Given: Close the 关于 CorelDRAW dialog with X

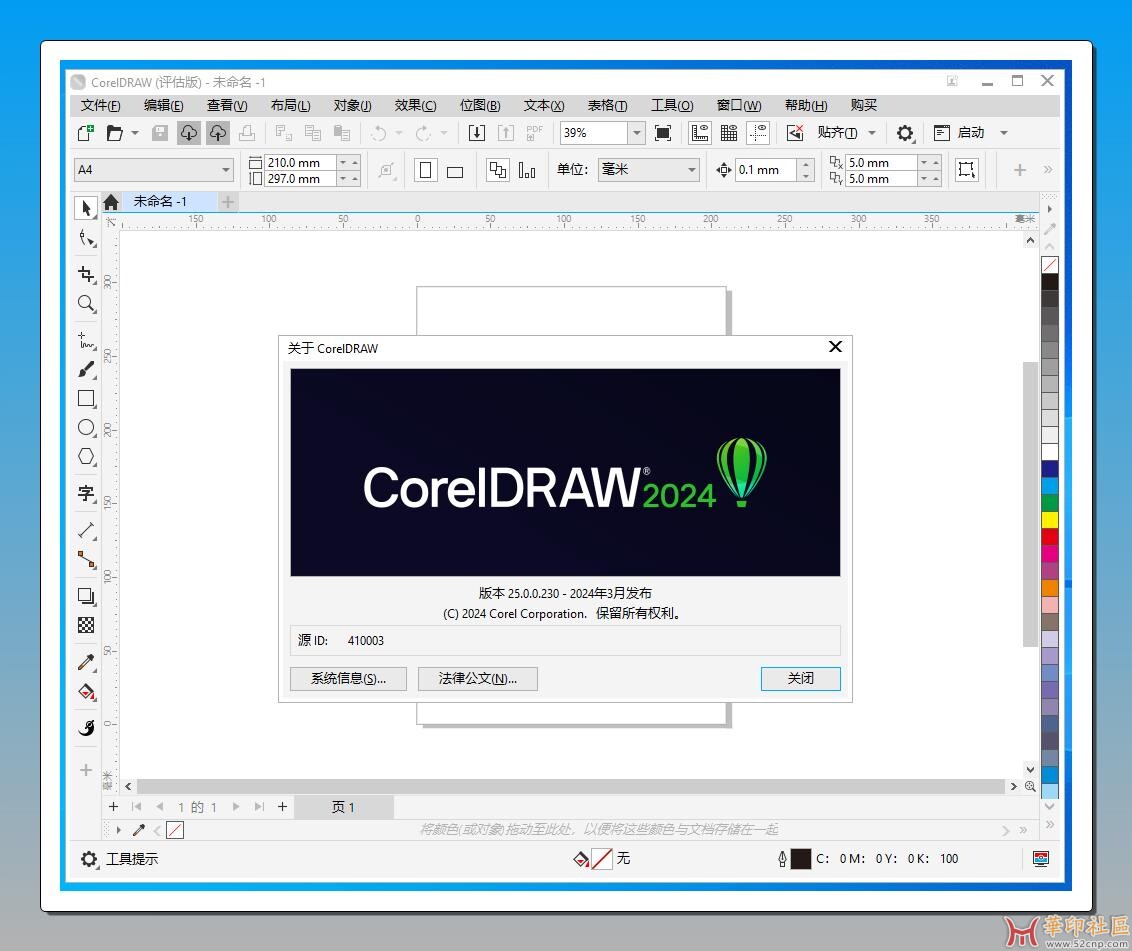Looking at the screenshot, I should click(835, 347).
